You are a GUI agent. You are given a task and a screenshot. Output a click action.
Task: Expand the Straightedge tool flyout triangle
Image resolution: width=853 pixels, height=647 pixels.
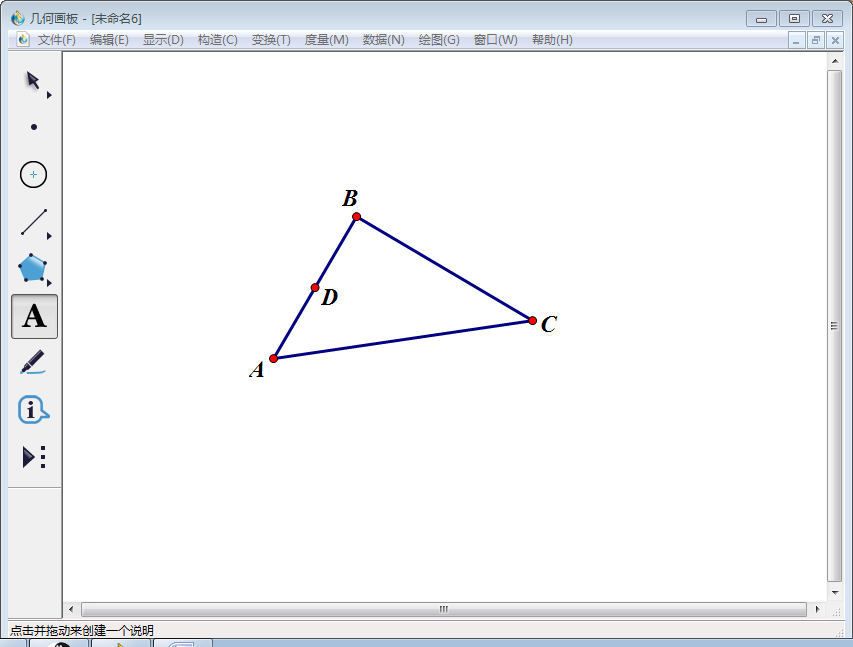pos(49,236)
